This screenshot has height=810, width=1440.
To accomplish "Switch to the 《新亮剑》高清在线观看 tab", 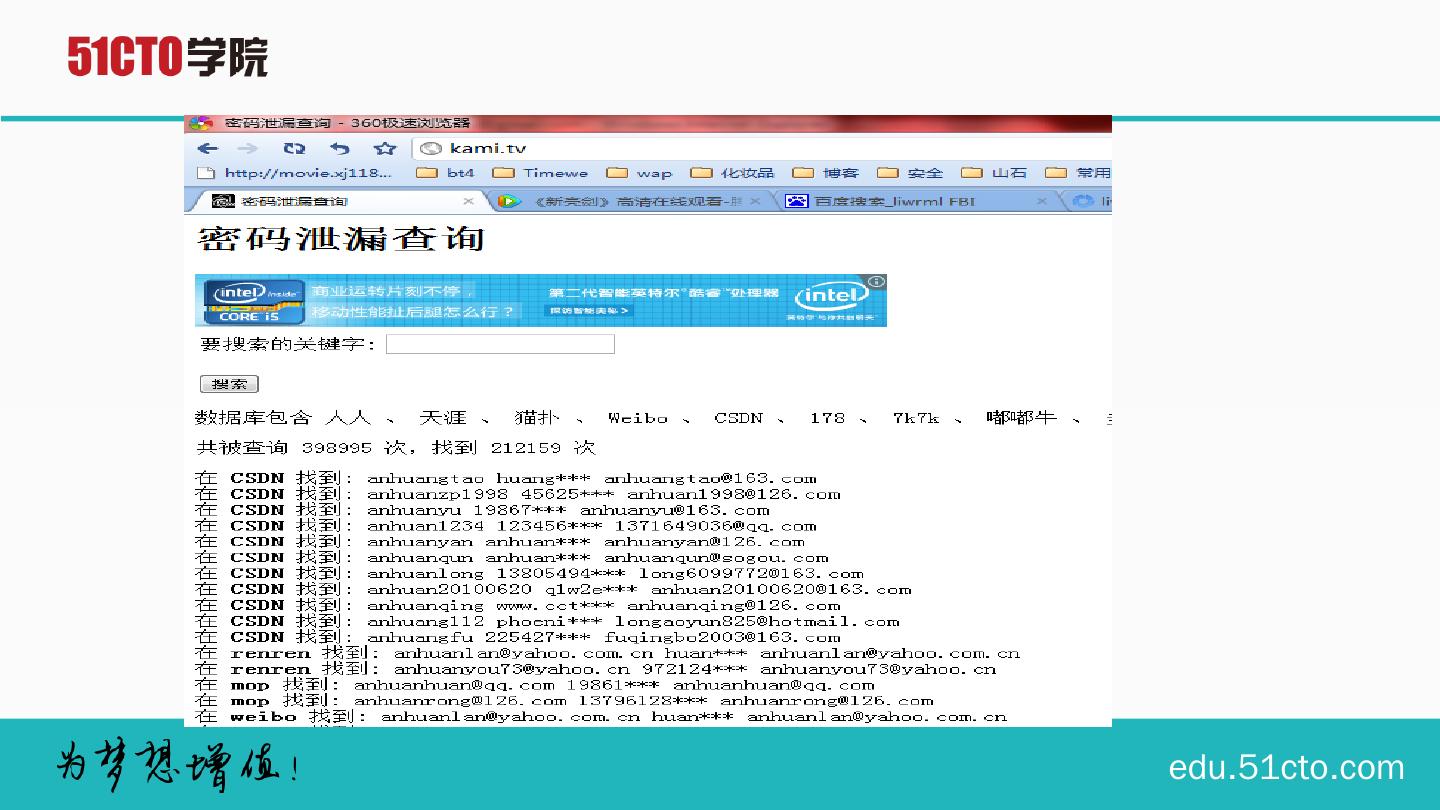I will click(630, 201).
